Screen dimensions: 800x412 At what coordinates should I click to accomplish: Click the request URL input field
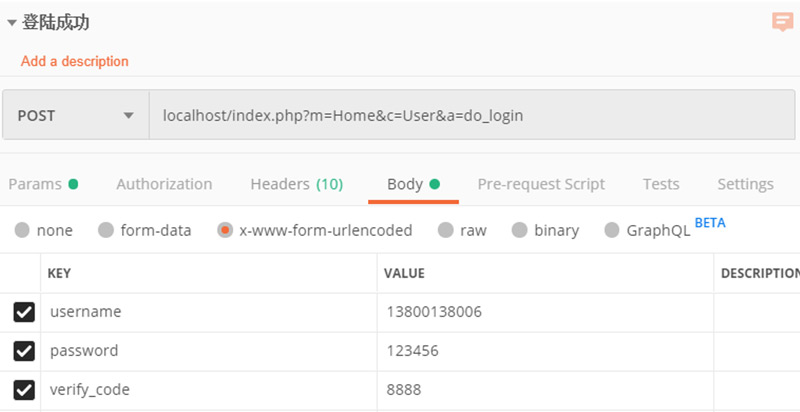point(470,115)
